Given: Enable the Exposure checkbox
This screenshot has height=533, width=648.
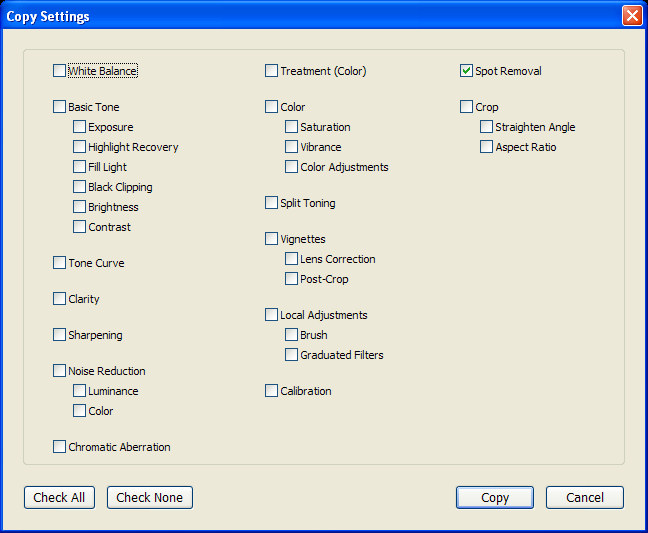Looking at the screenshot, I should point(79,126).
